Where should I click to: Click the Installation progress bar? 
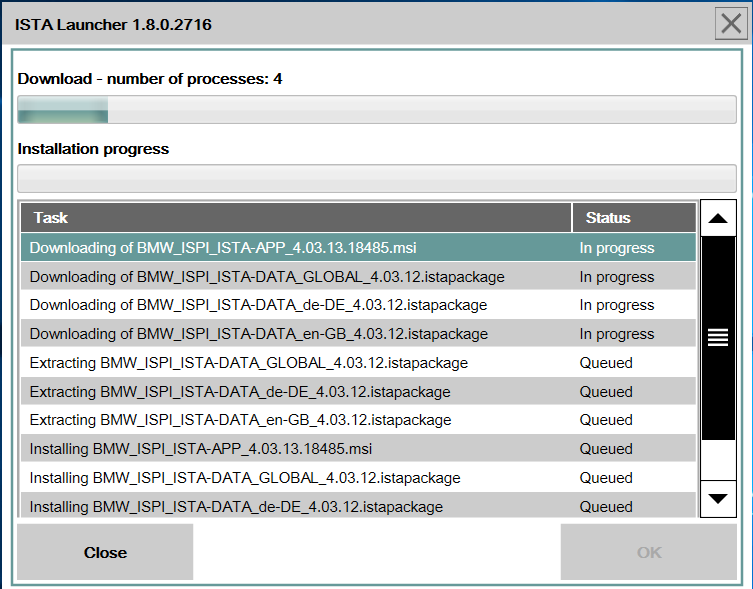377,179
